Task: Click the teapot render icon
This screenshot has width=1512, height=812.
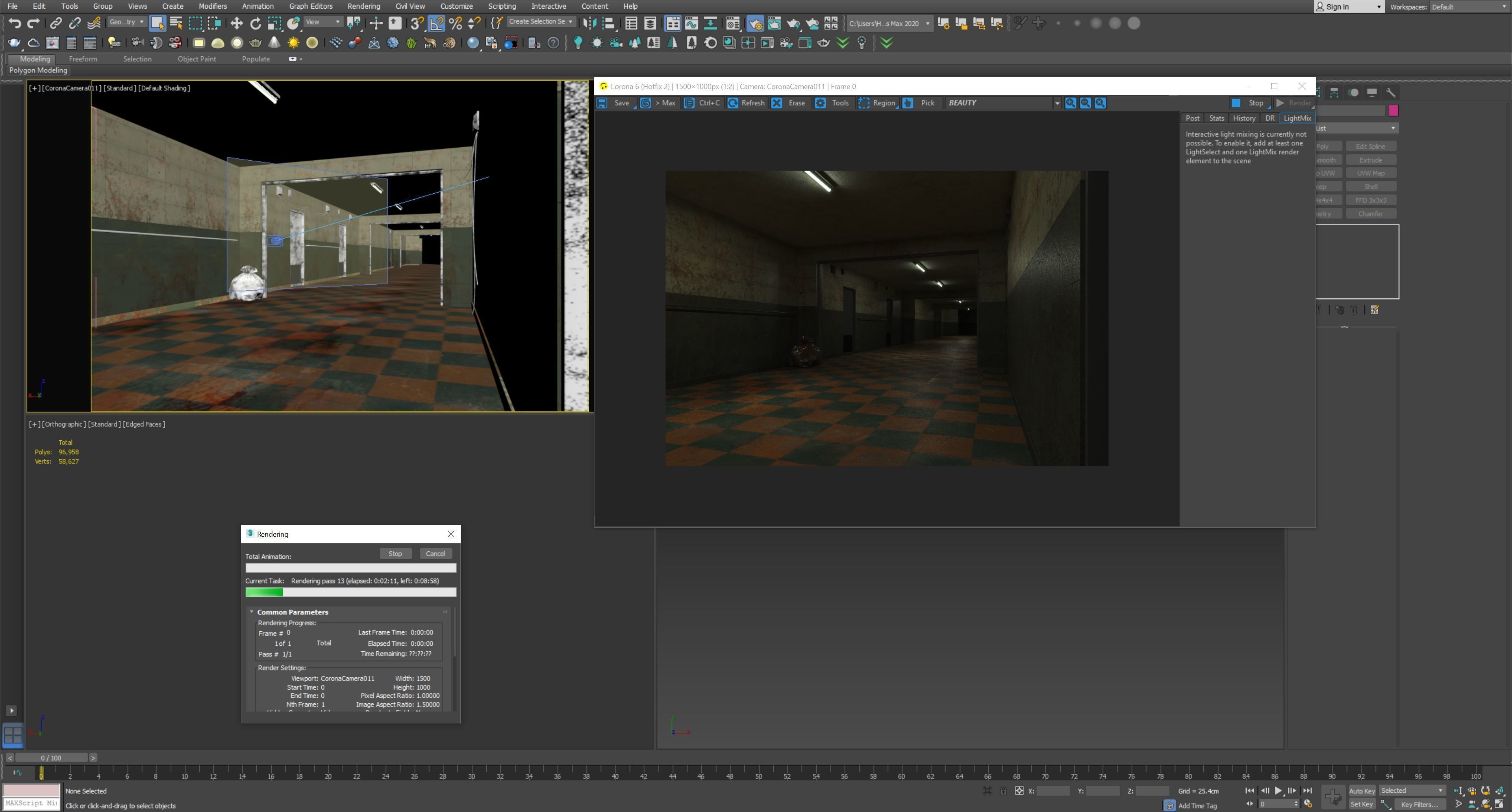Action: point(15,43)
